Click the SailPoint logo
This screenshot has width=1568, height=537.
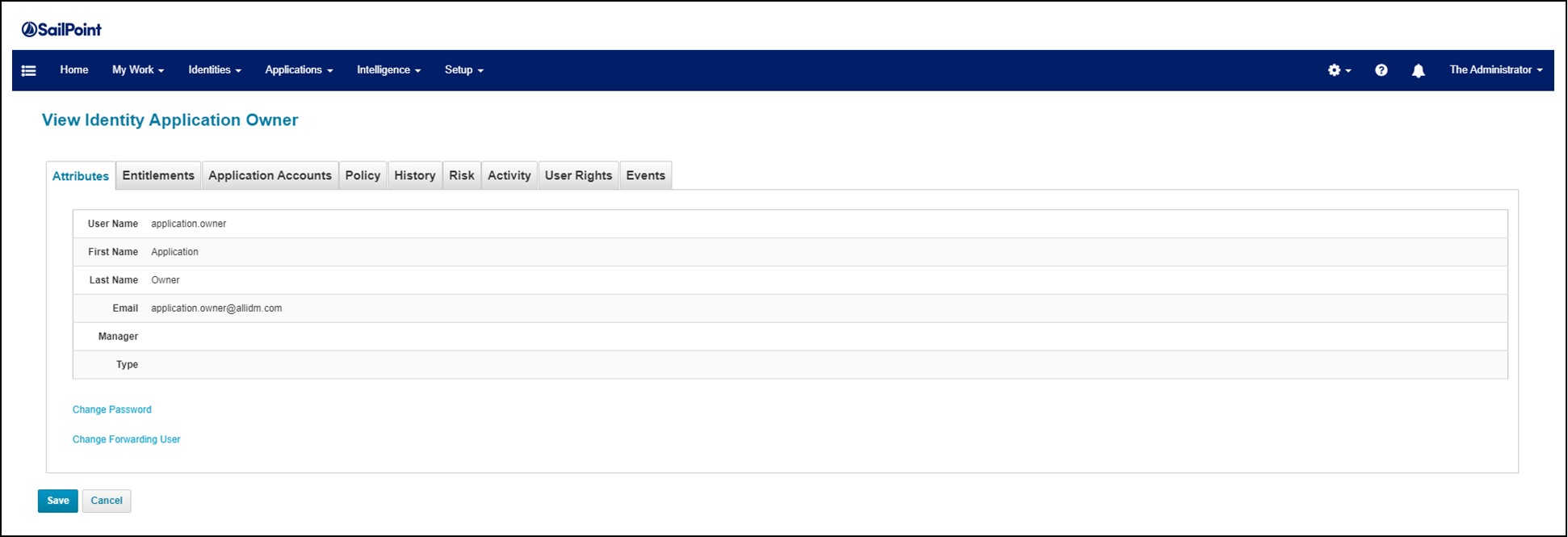point(61,30)
